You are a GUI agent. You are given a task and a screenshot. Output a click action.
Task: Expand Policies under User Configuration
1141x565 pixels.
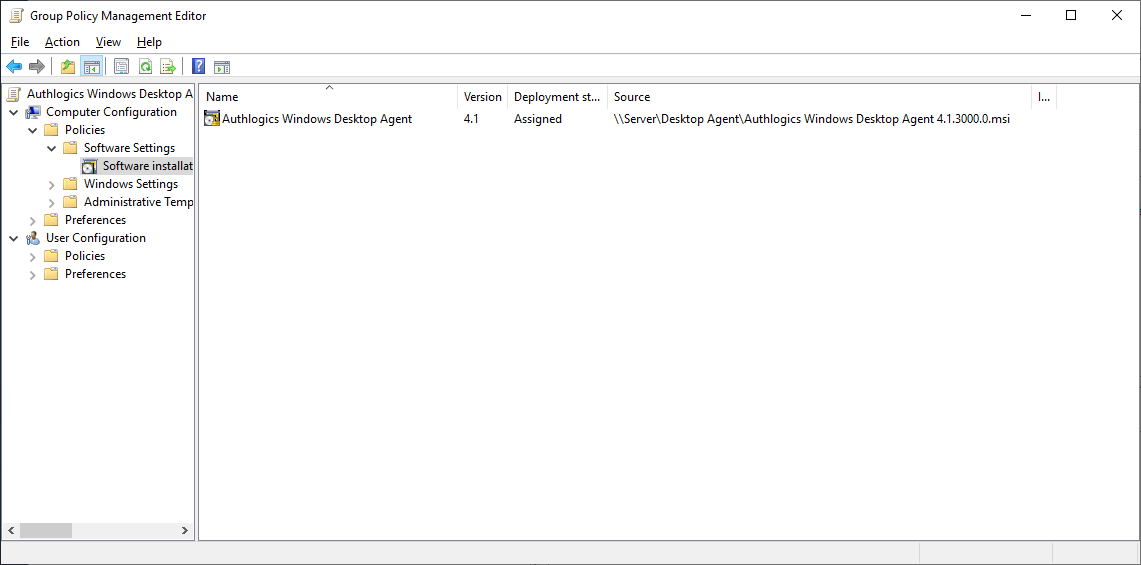click(33, 256)
